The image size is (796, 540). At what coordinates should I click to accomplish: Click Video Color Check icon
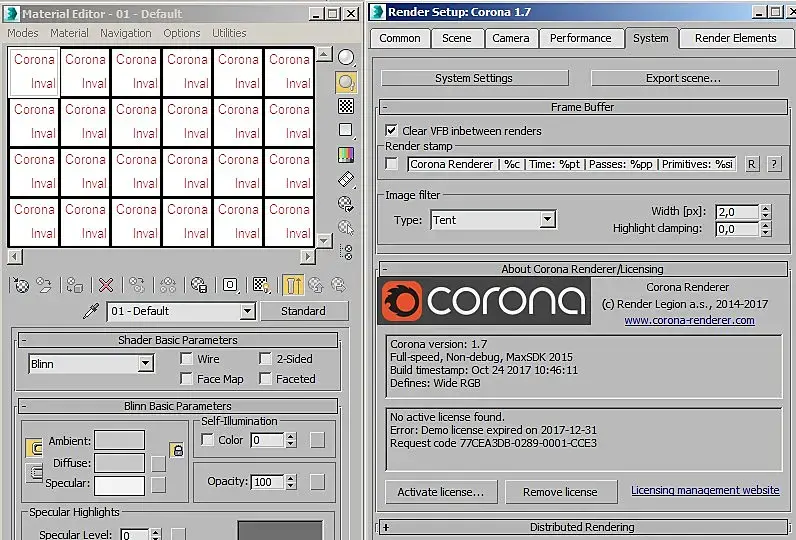tap(346, 155)
